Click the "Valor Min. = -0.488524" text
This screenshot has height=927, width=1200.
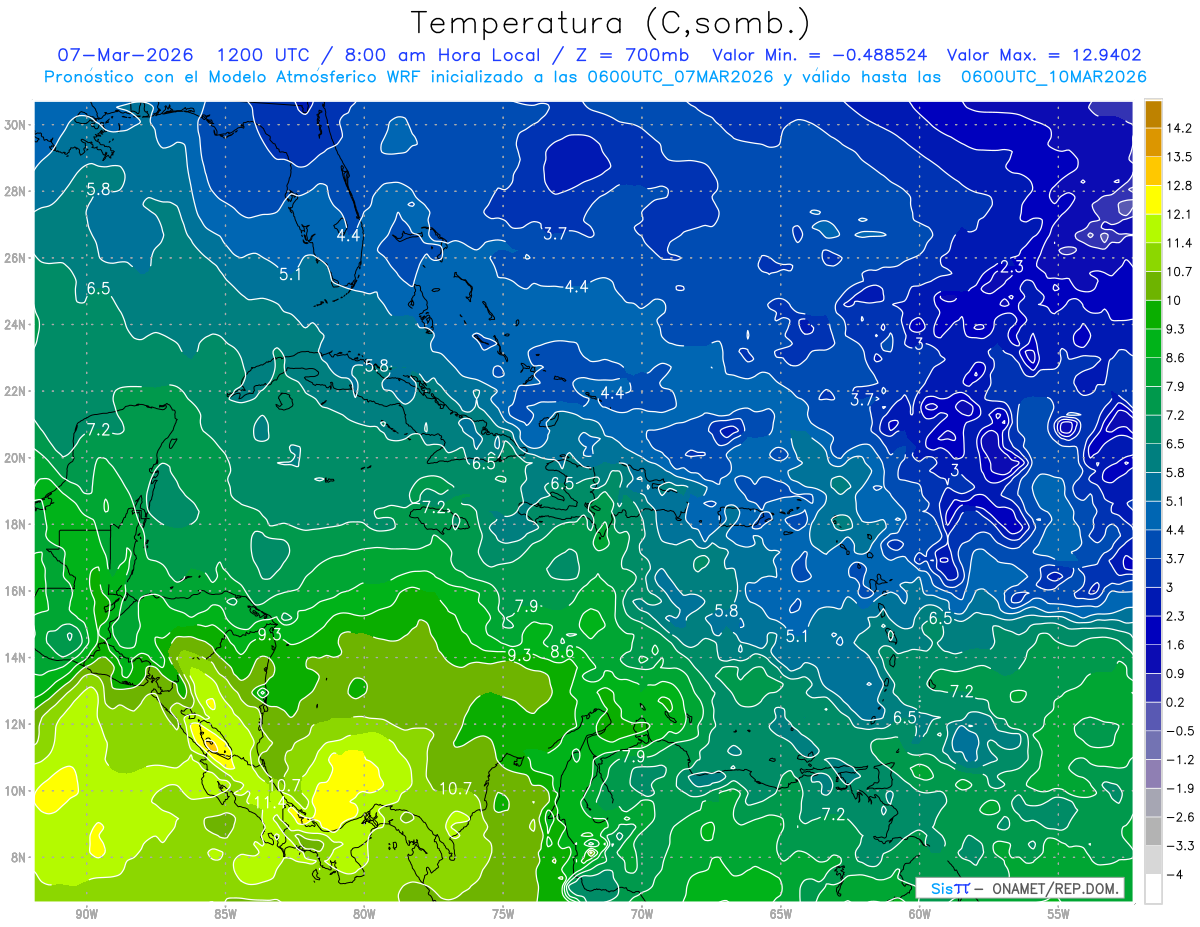[x=819, y=55]
